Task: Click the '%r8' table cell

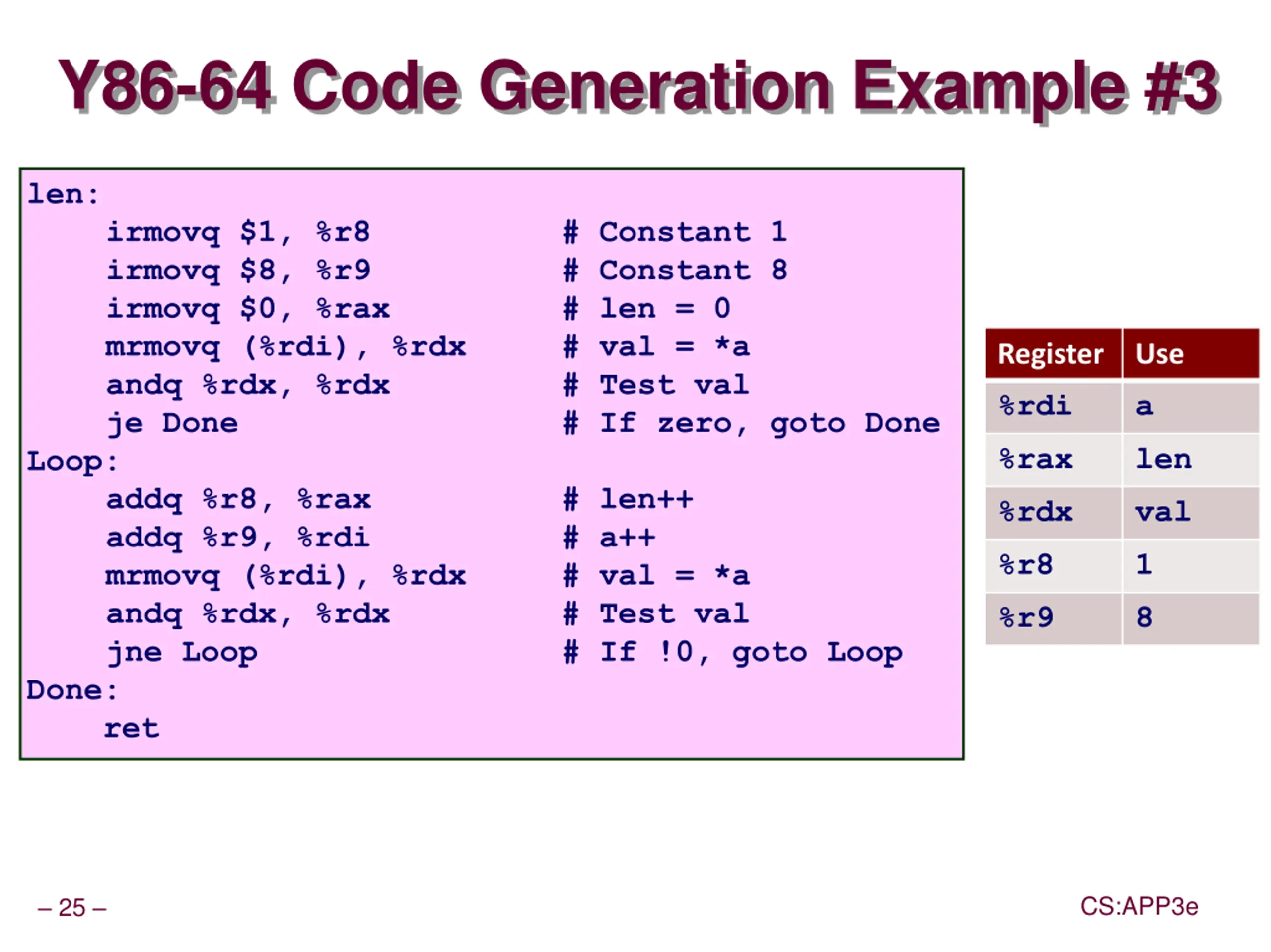Action: [1053, 565]
